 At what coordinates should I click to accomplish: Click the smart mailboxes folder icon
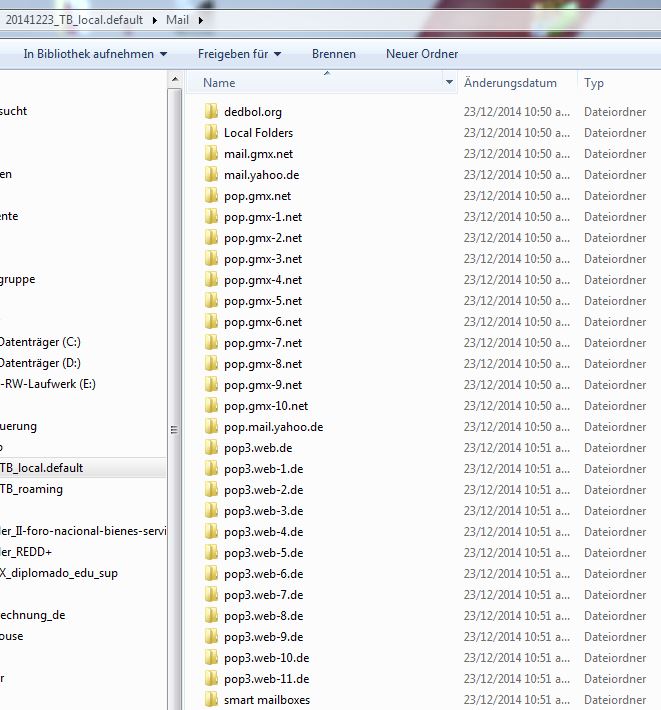pyautogui.click(x=211, y=700)
